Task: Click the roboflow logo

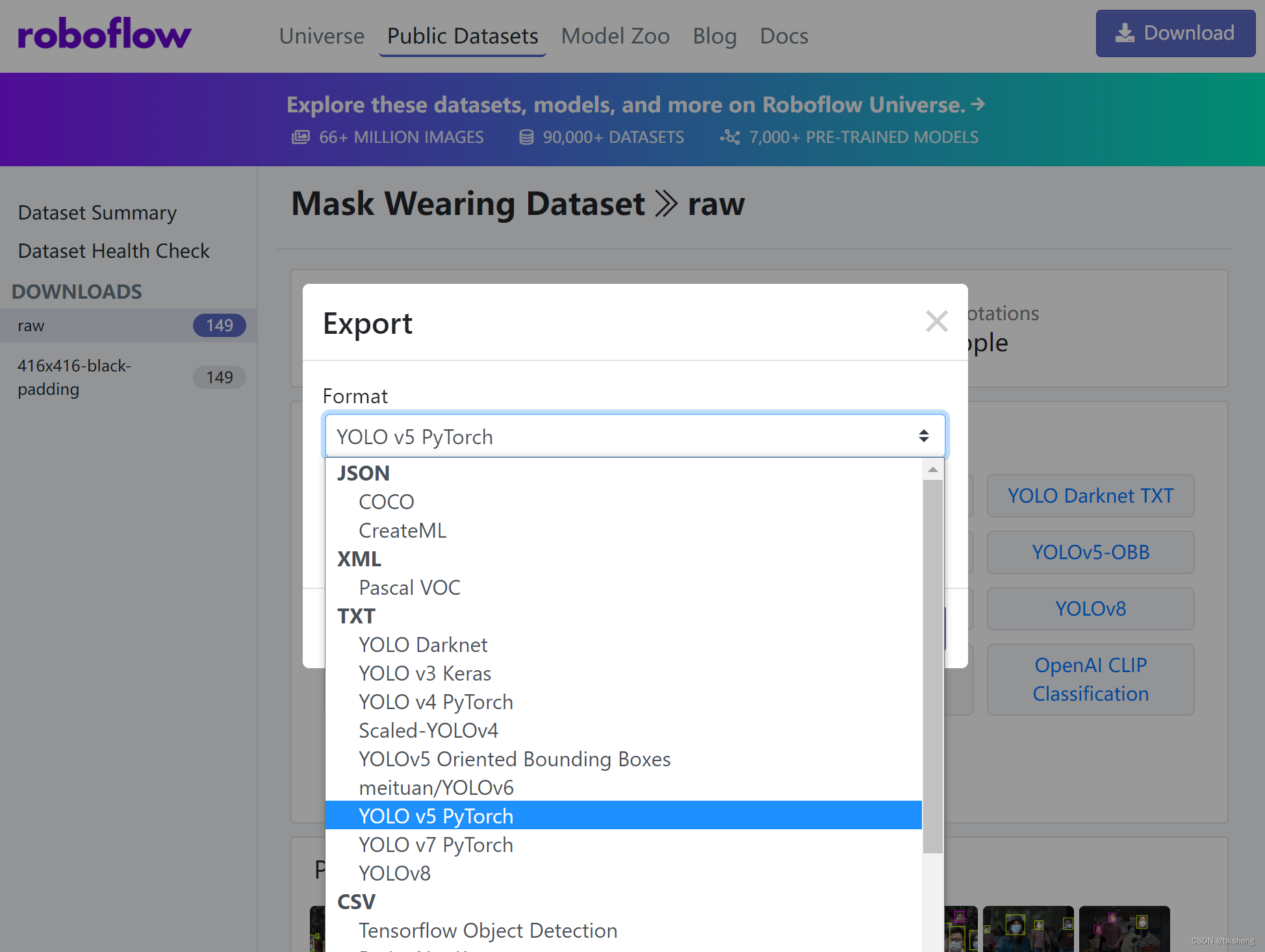Action: [x=104, y=34]
